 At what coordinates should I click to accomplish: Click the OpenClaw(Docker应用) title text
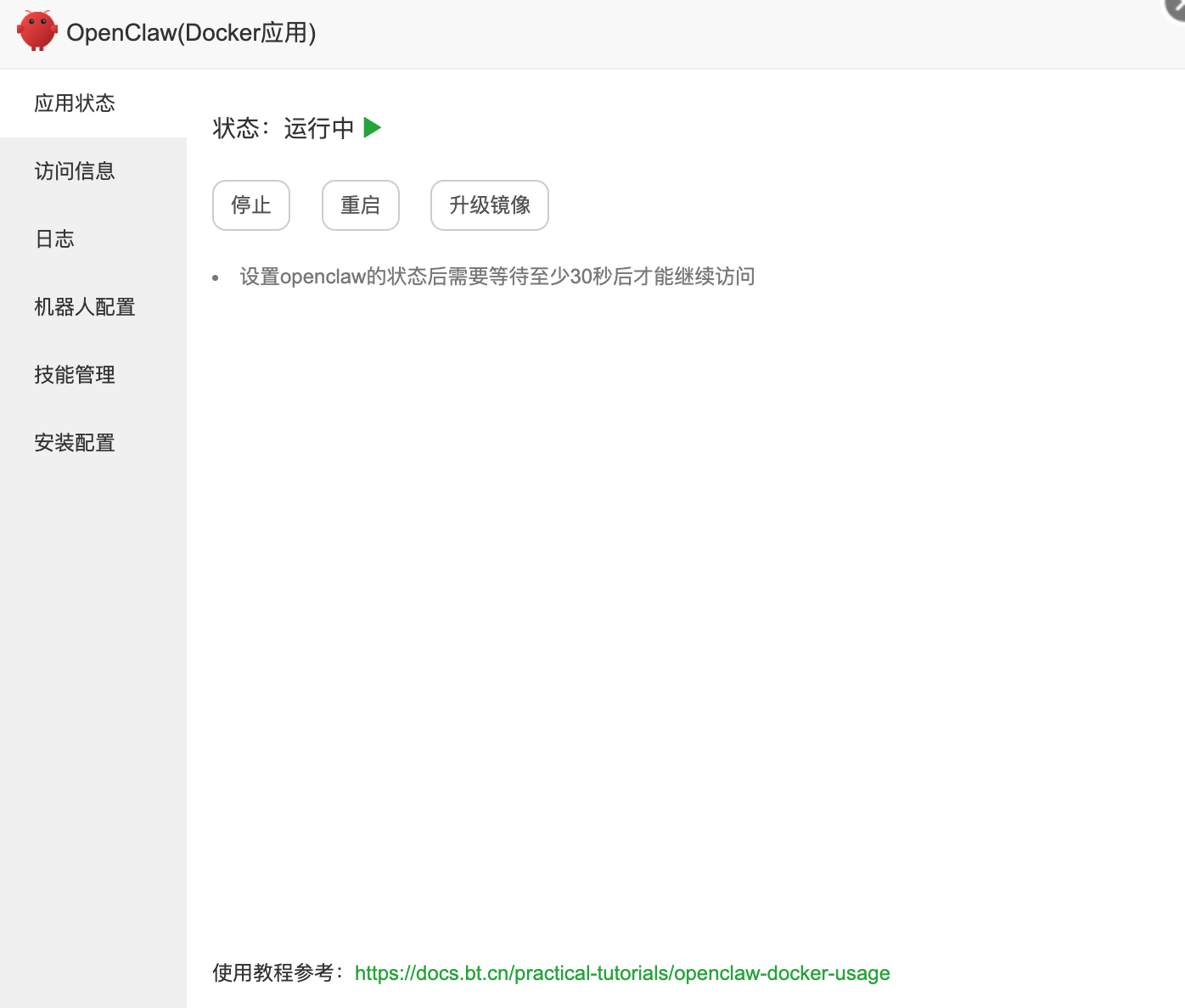[193, 32]
